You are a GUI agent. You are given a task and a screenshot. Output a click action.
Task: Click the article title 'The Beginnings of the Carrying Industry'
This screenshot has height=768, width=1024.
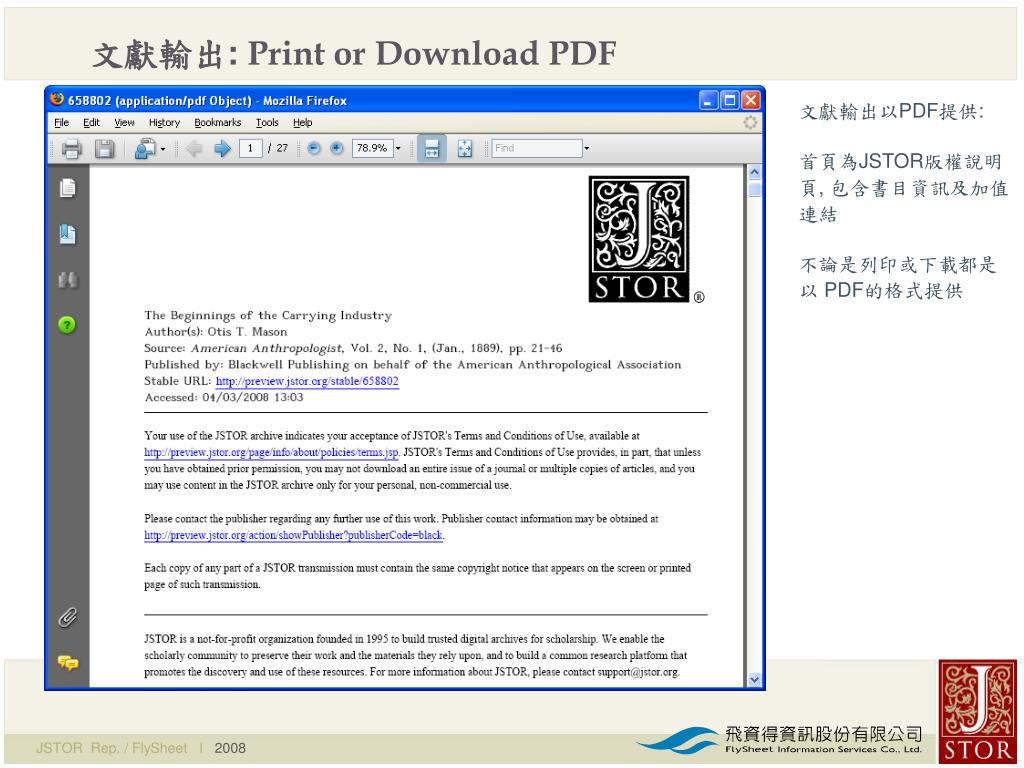tap(268, 315)
